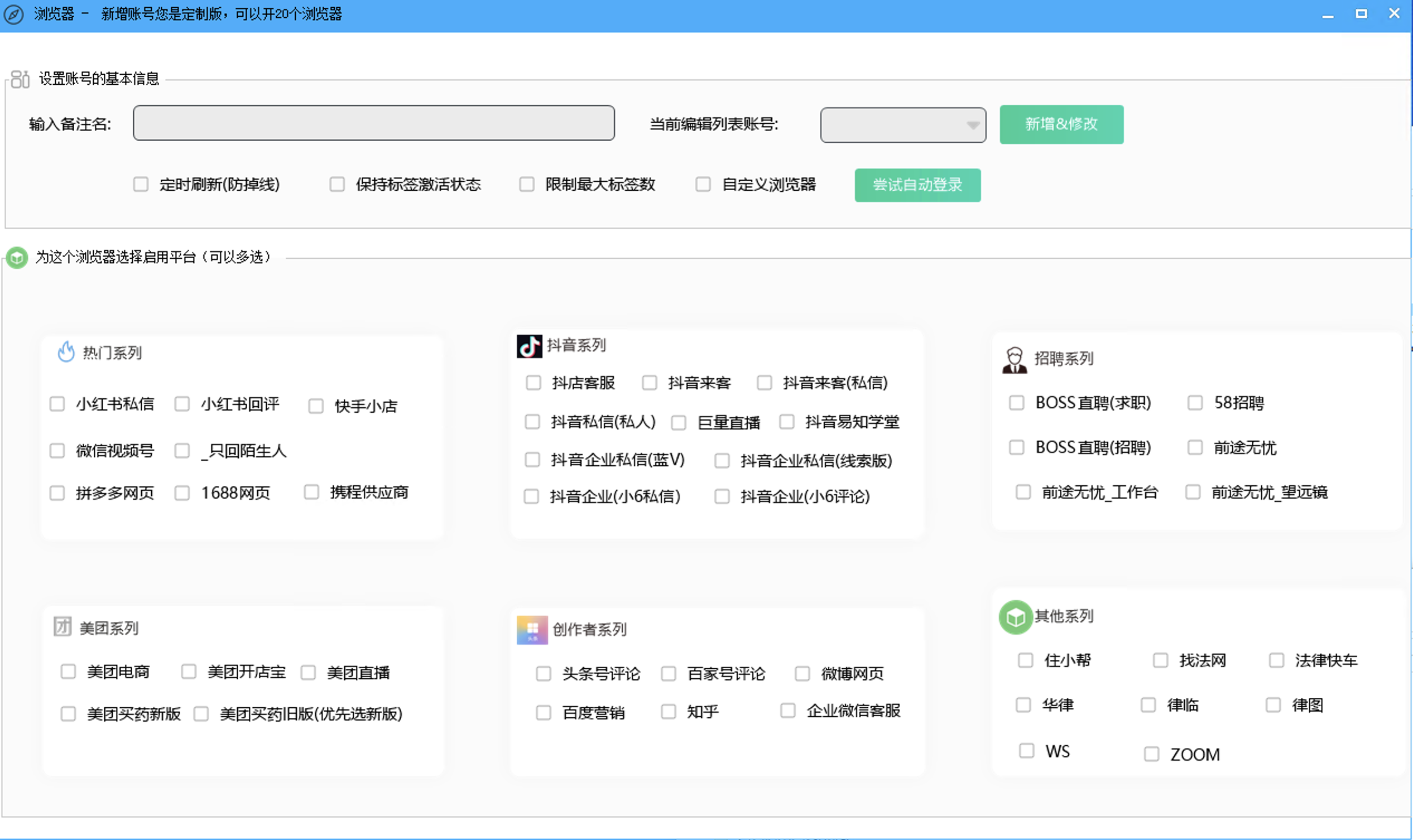Check BOSS直聘(招聘) checkbox
This screenshot has height=840, width=1413.
pyautogui.click(x=1017, y=448)
